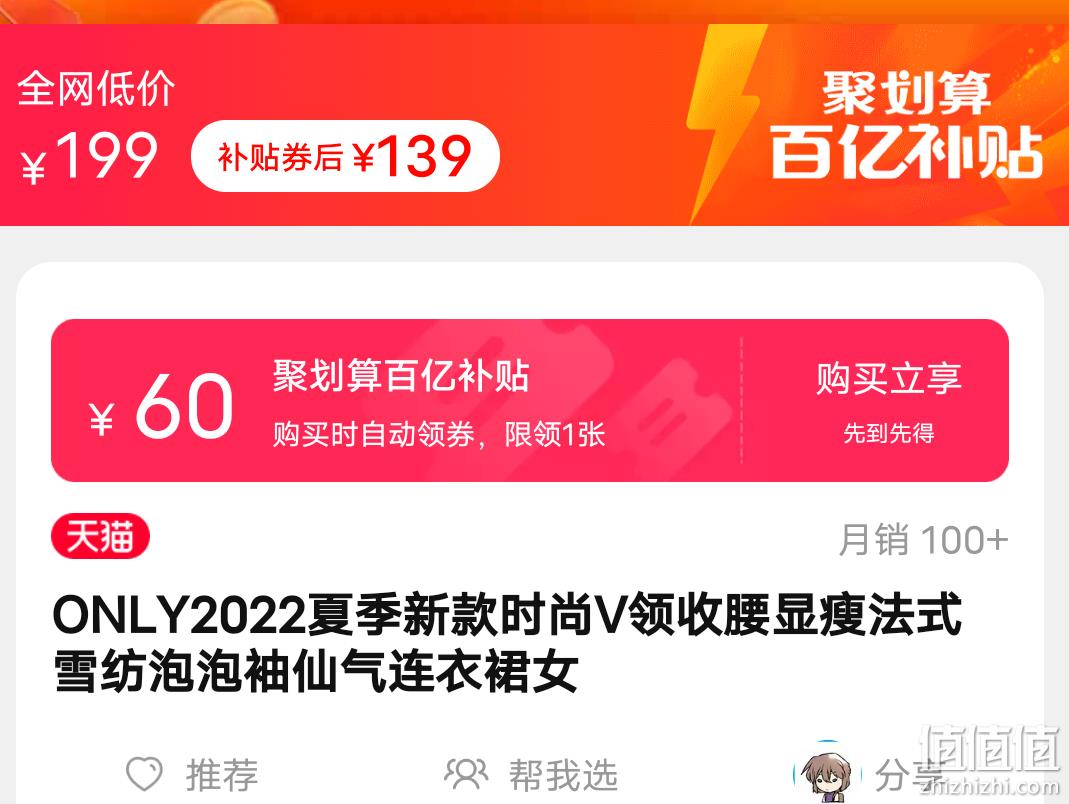Image resolution: width=1069 pixels, height=804 pixels.
Task: Tap the 月销 100+ sales text
Action: [x=923, y=540]
